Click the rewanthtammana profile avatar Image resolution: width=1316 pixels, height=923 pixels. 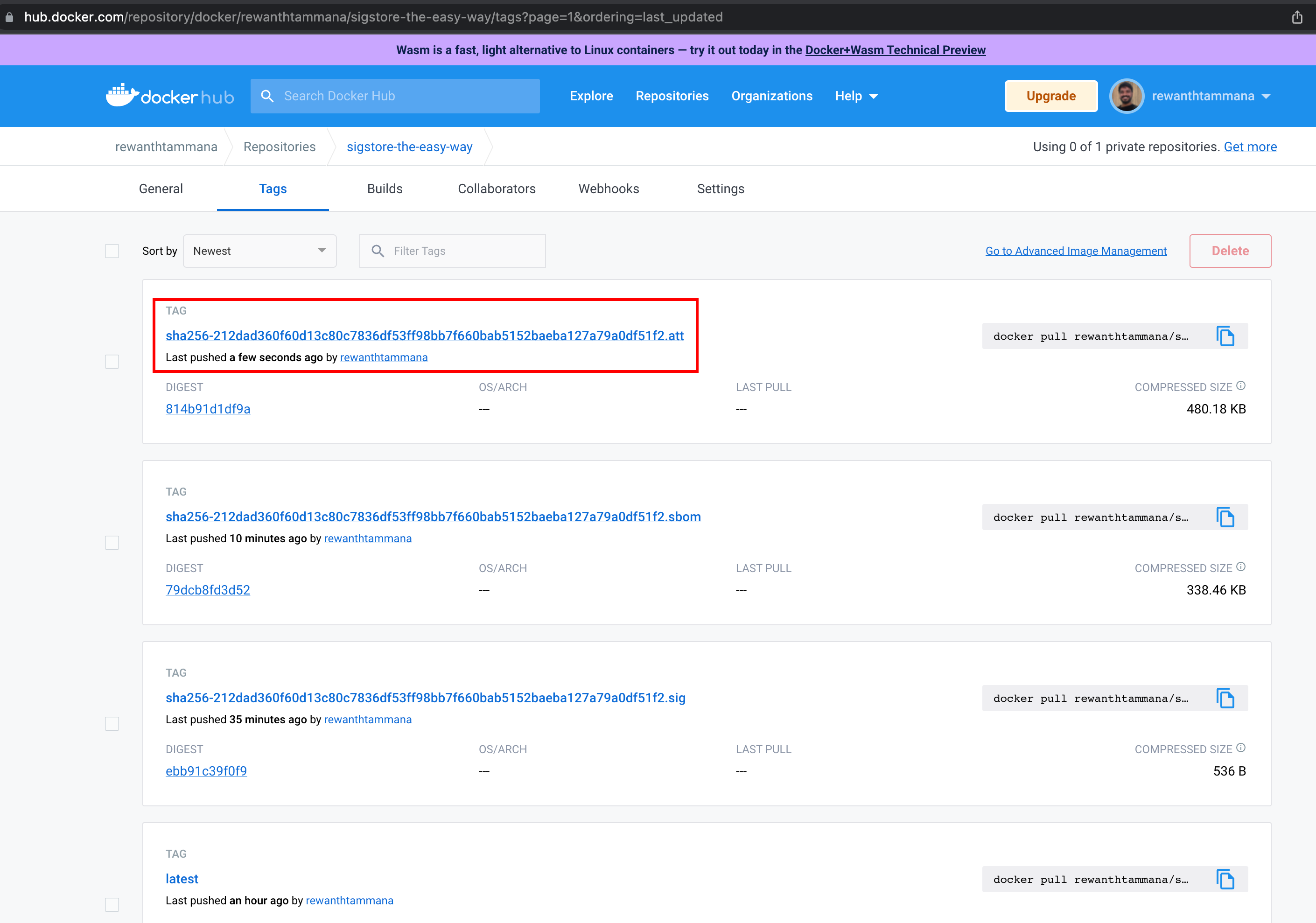click(1126, 96)
